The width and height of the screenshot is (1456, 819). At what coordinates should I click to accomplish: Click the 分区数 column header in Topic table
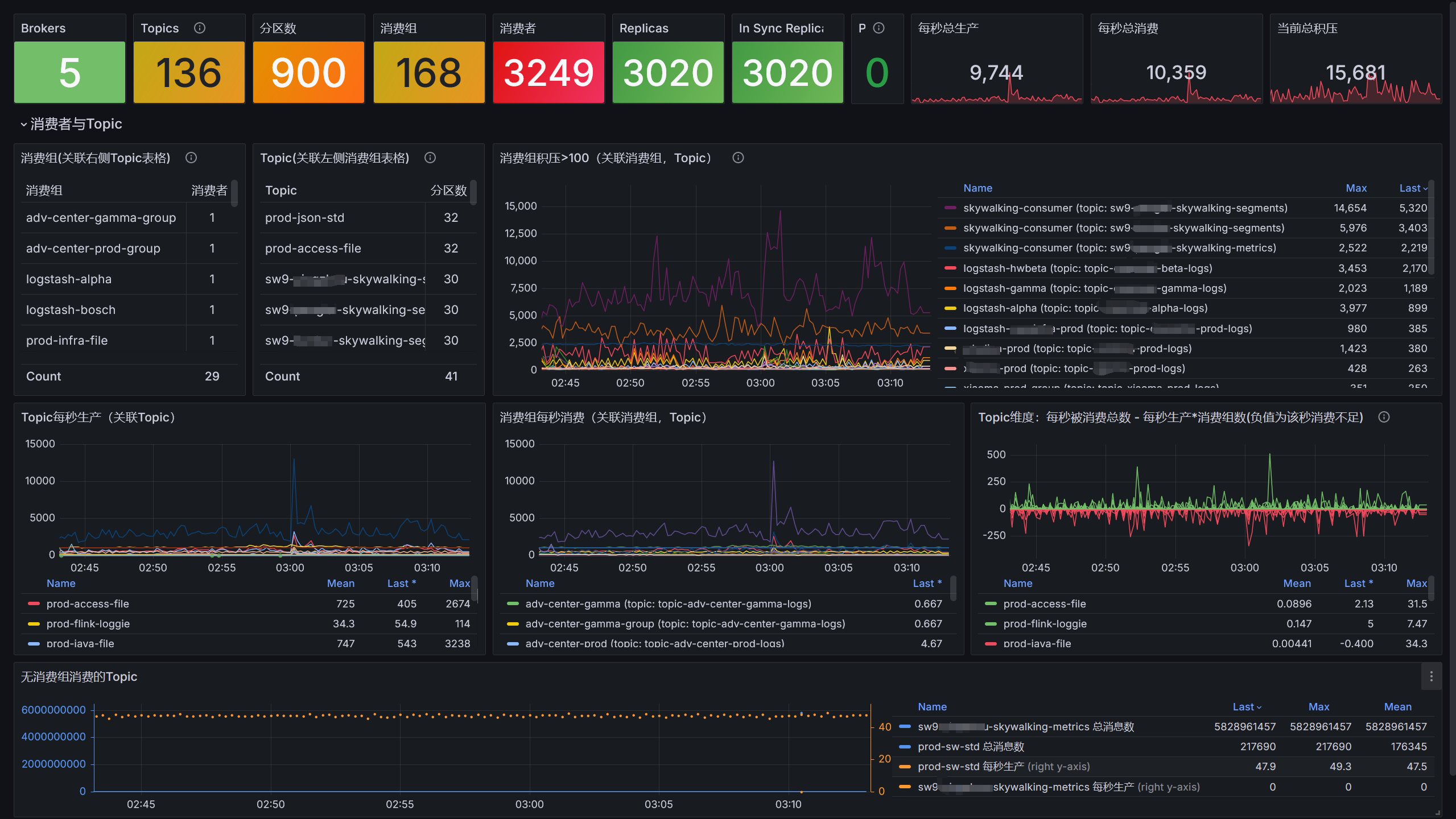coord(448,191)
